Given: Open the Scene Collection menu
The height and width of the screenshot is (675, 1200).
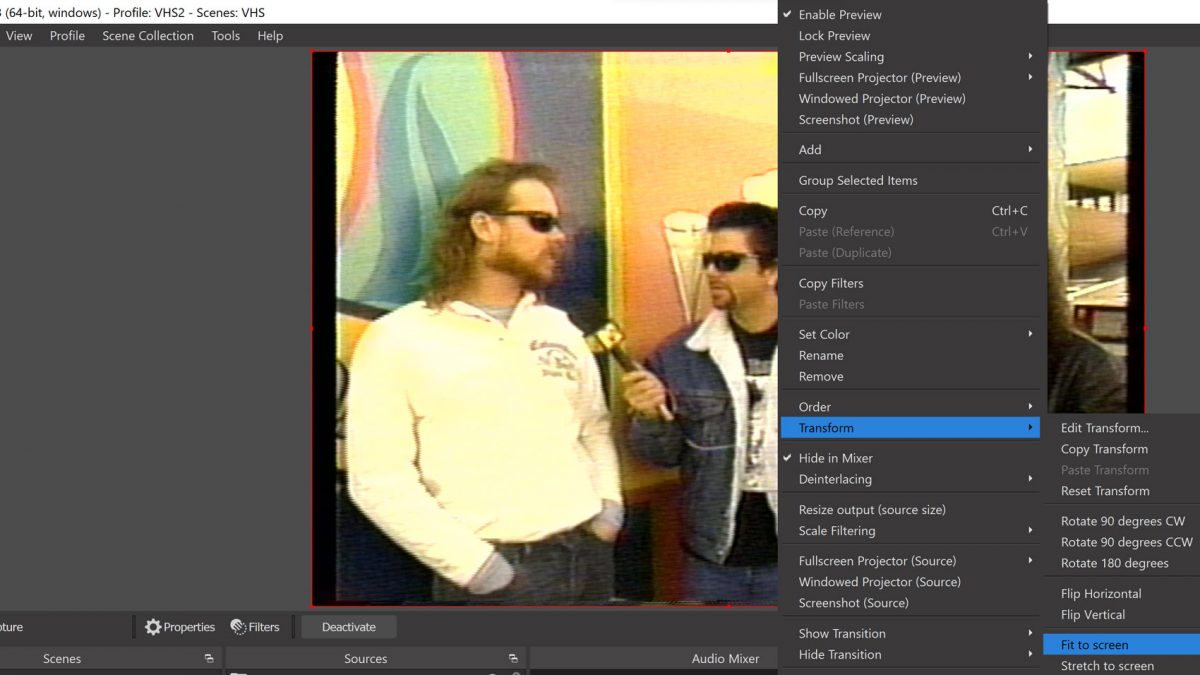Looking at the screenshot, I should click(148, 36).
